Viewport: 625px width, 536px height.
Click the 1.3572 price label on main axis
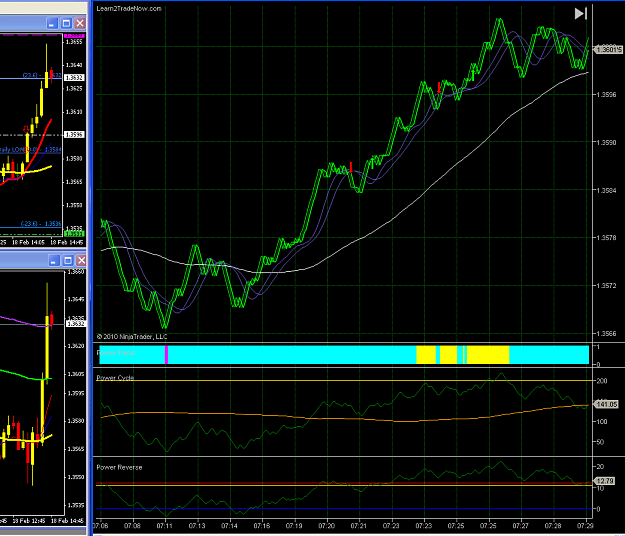pos(606,285)
